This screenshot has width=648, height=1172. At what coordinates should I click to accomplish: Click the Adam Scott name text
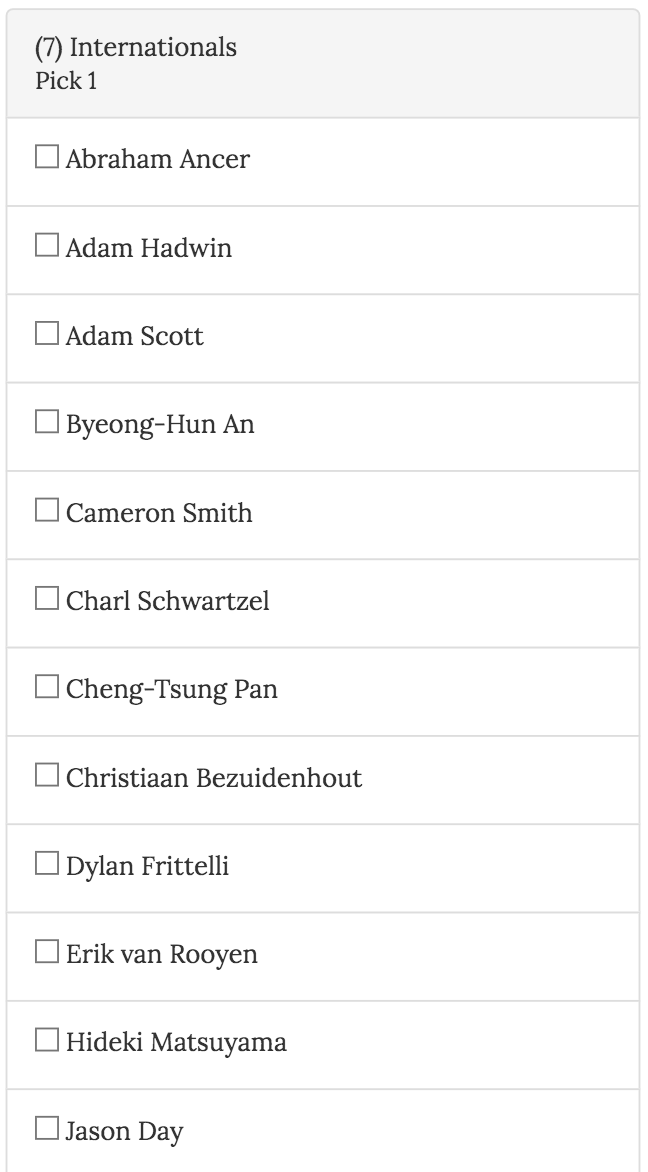click(134, 336)
